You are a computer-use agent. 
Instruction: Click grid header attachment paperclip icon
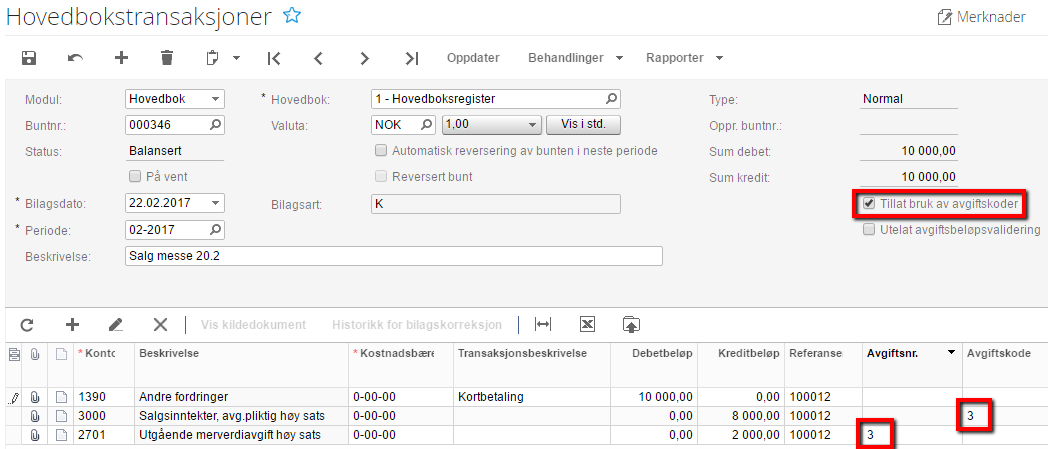[x=35, y=354]
